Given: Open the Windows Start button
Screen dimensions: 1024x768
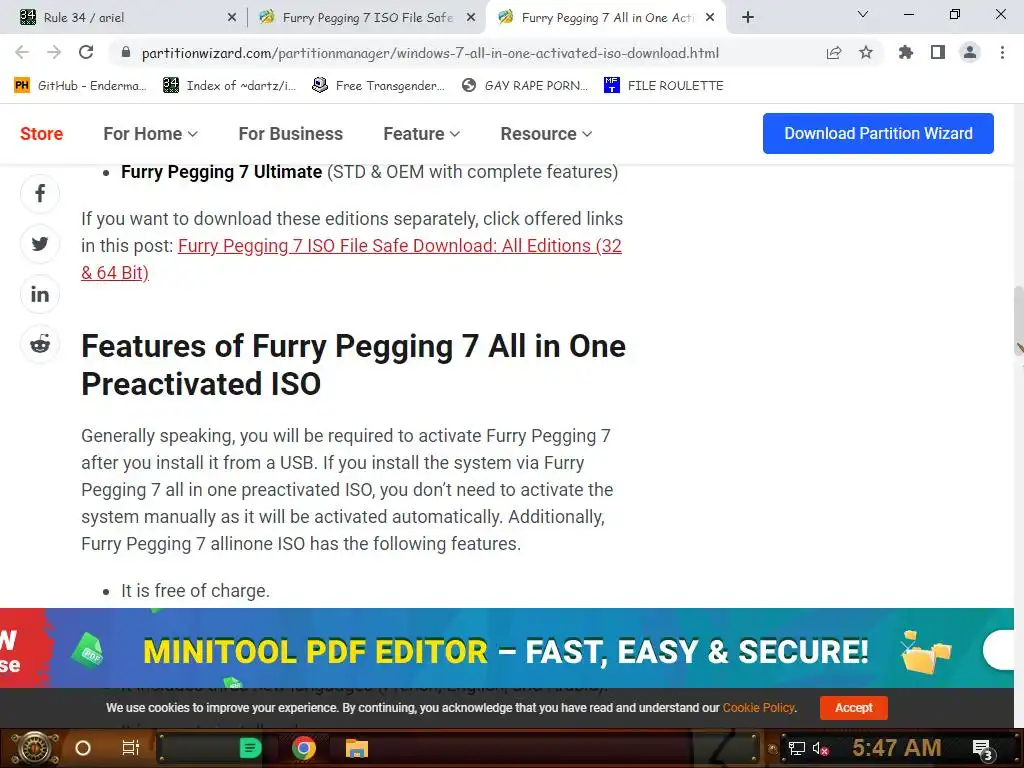Looking at the screenshot, I should pos(34,748).
